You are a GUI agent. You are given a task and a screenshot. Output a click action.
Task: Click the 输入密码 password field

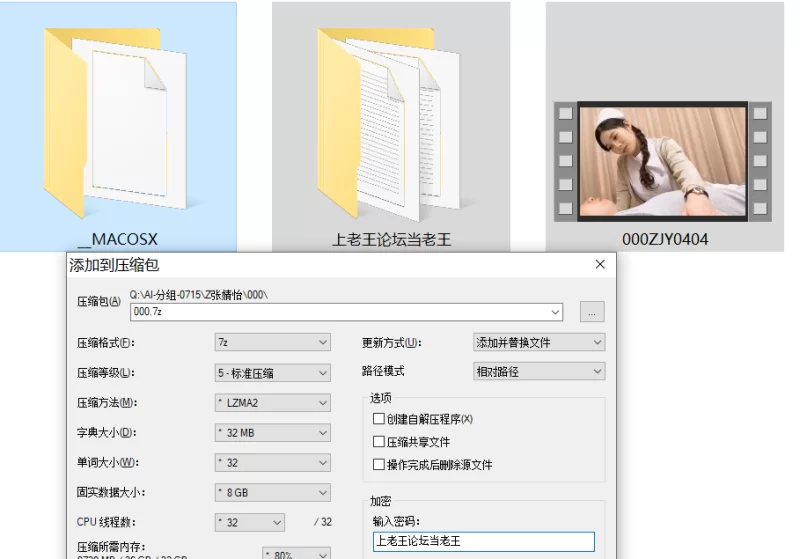tap(484, 542)
